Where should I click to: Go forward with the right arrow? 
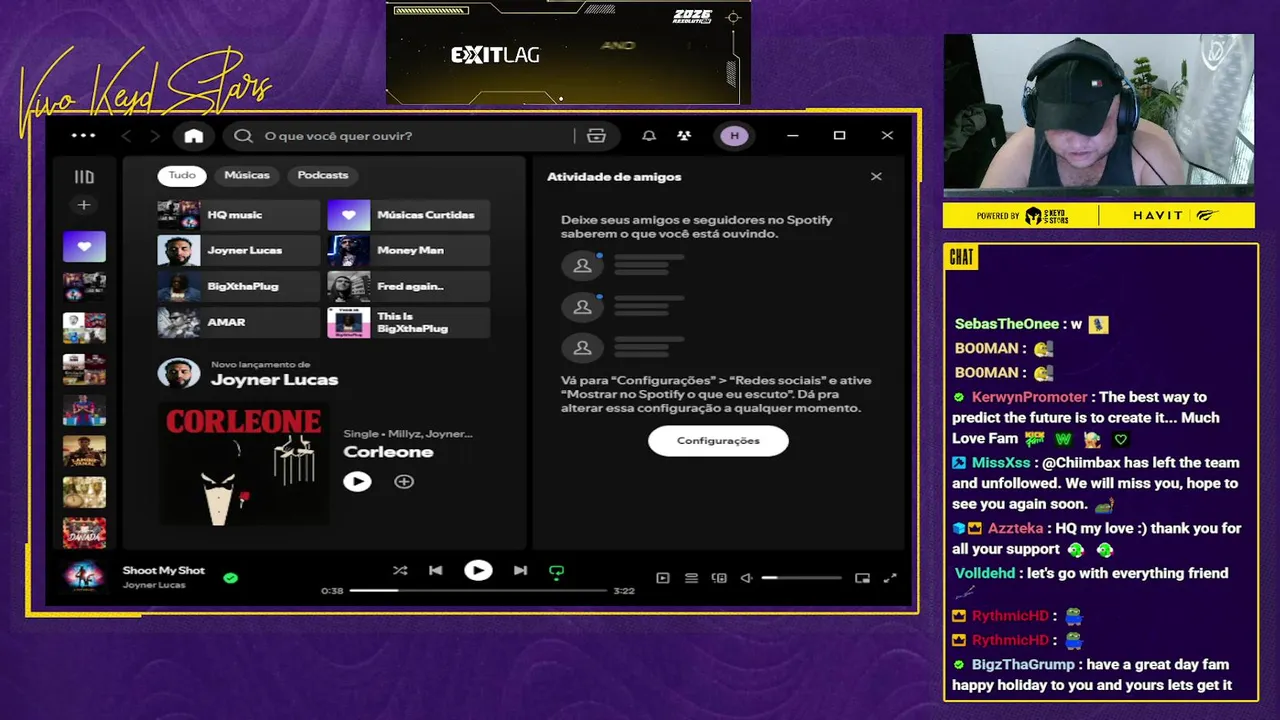(155, 136)
